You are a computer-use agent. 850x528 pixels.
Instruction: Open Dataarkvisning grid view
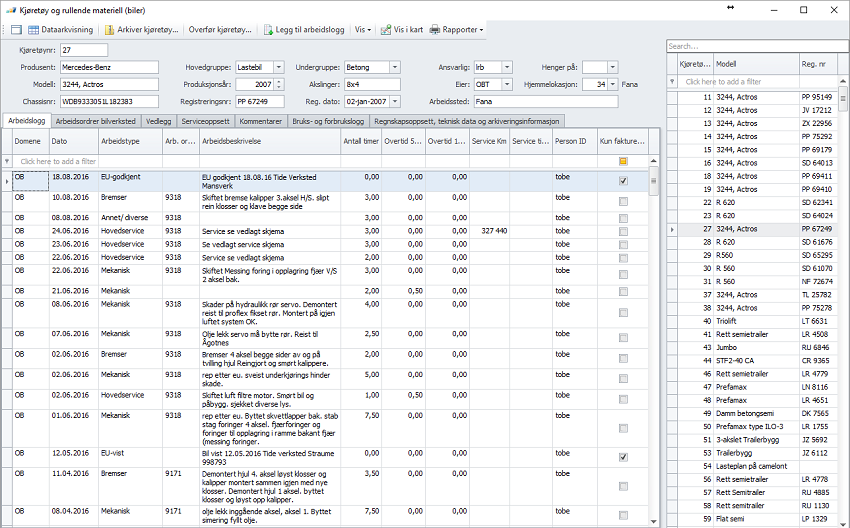pyautogui.click(x=60, y=30)
